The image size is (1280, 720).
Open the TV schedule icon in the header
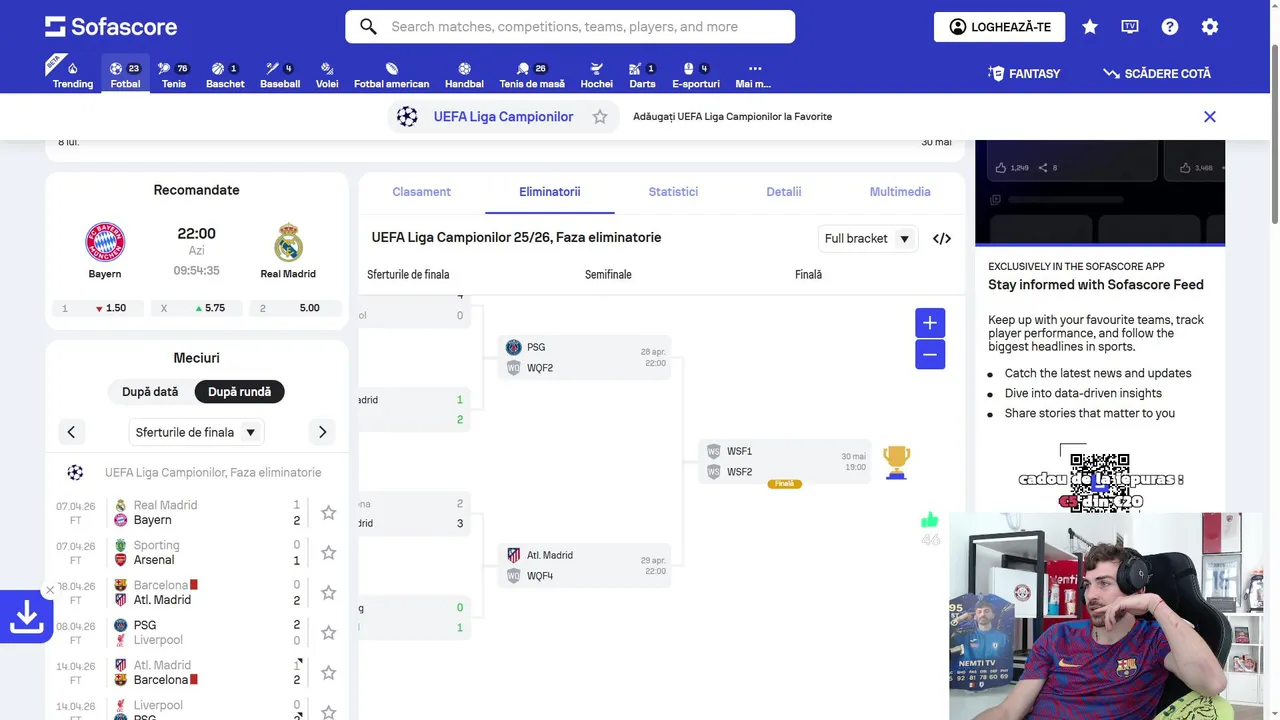click(x=1130, y=27)
